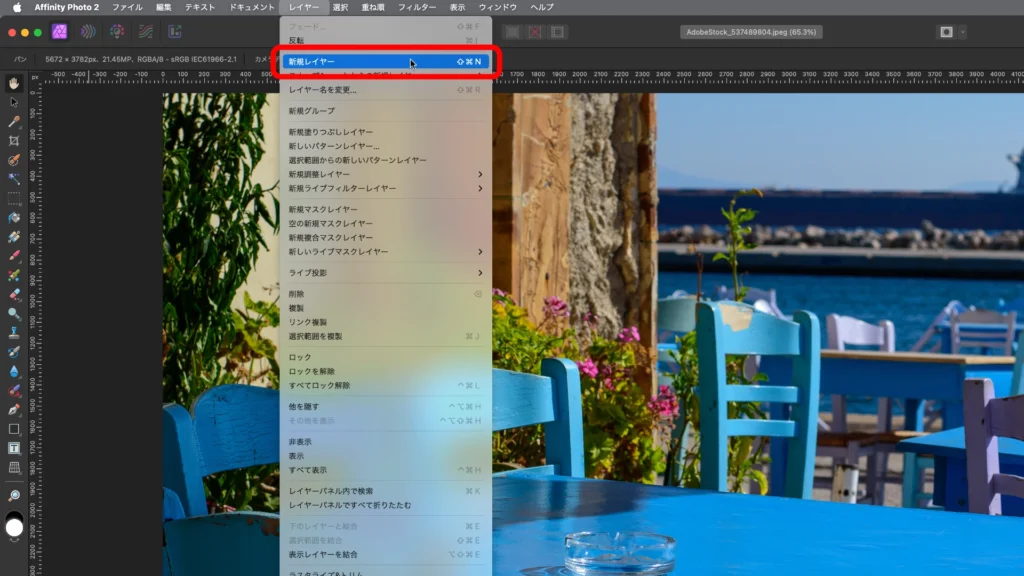Image resolution: width=1024 pixels, height=576 pixels.
Task: Open the Export Persona icon
Action: [175, 32]
